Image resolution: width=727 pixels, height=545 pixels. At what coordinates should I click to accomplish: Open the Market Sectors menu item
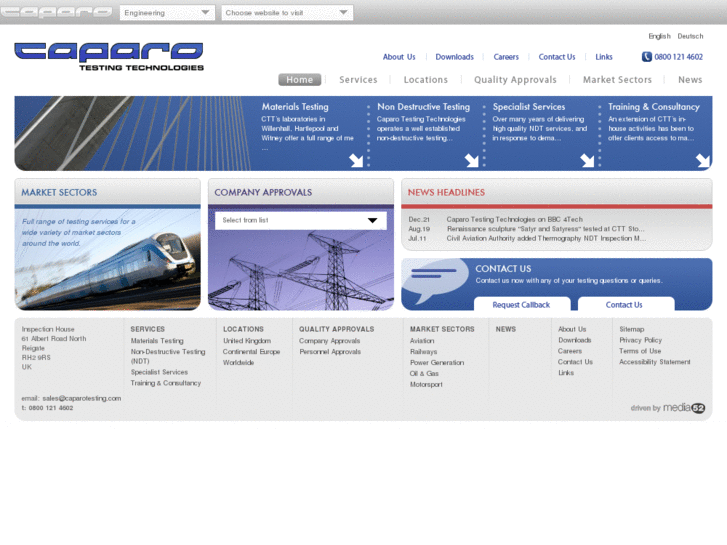pyautogui.click(x=617, y=80)
